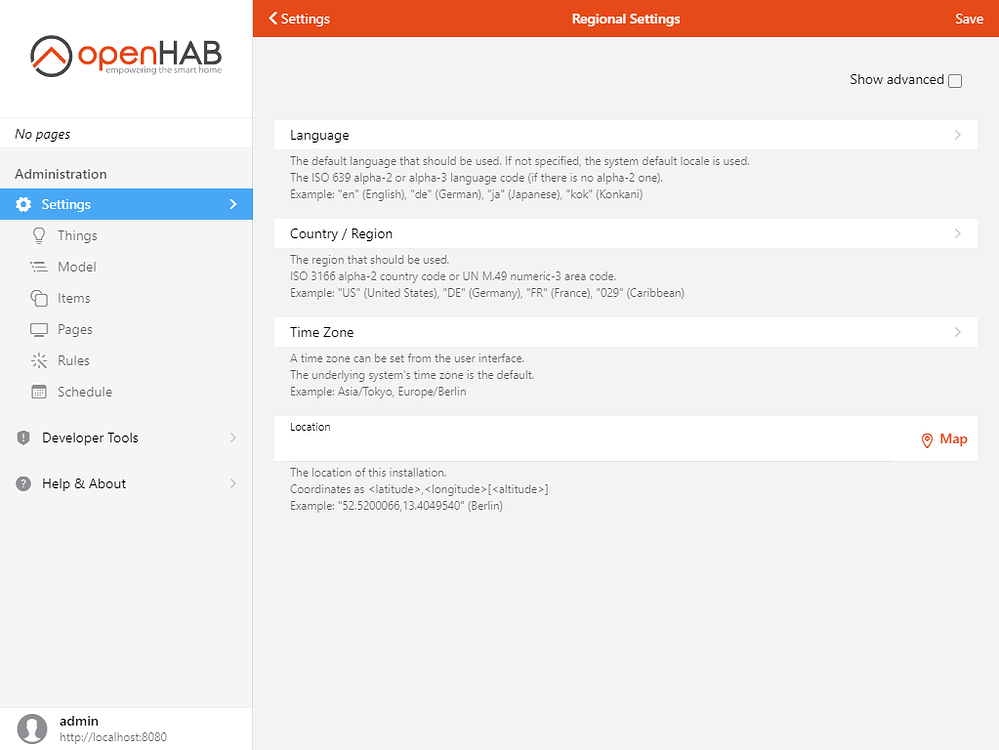999x750 pixels.
Task: Go back to Settings via header link
Action: pos(298,18)
